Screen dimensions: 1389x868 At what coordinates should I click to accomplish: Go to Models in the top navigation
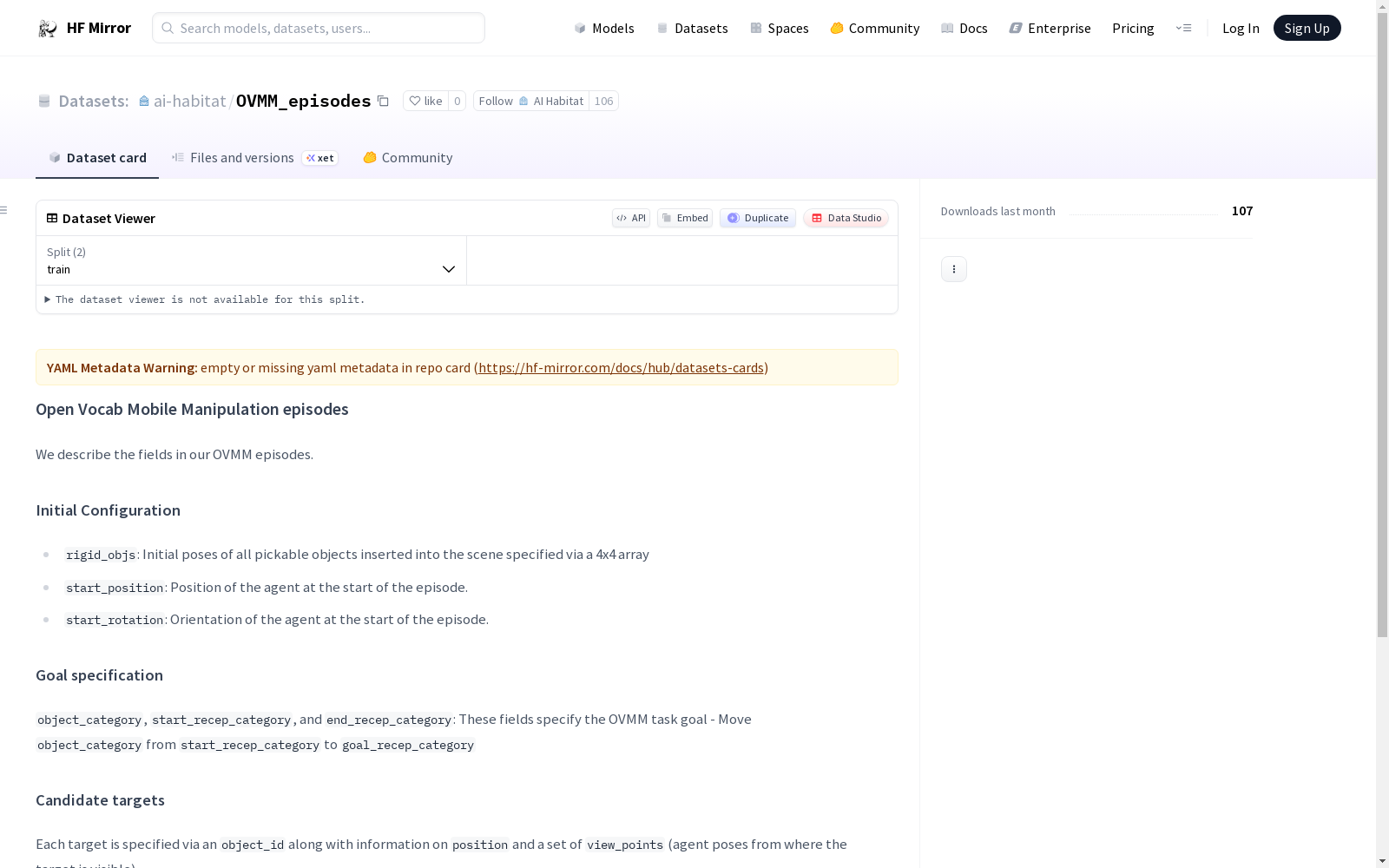pos(604,28)
